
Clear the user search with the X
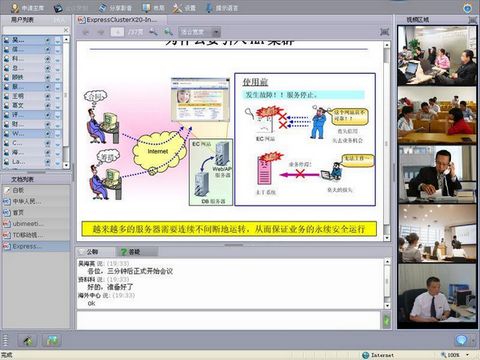(66, 30)
